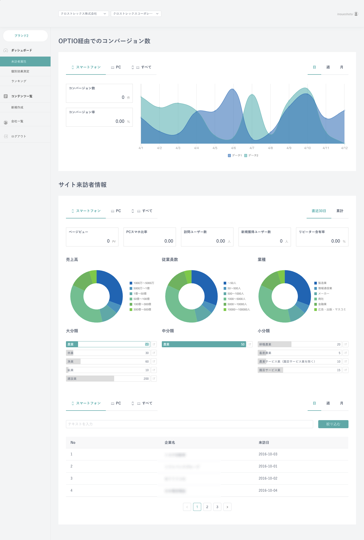This screenshot has height=540, width=364.
Task: Open the sidebar item below the highlighted entry
Action: [x=25, y=71]
